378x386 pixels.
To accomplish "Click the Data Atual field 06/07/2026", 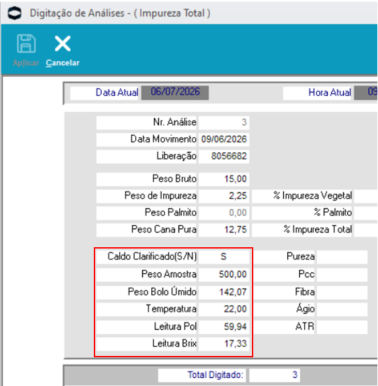I will coord(175,92).
